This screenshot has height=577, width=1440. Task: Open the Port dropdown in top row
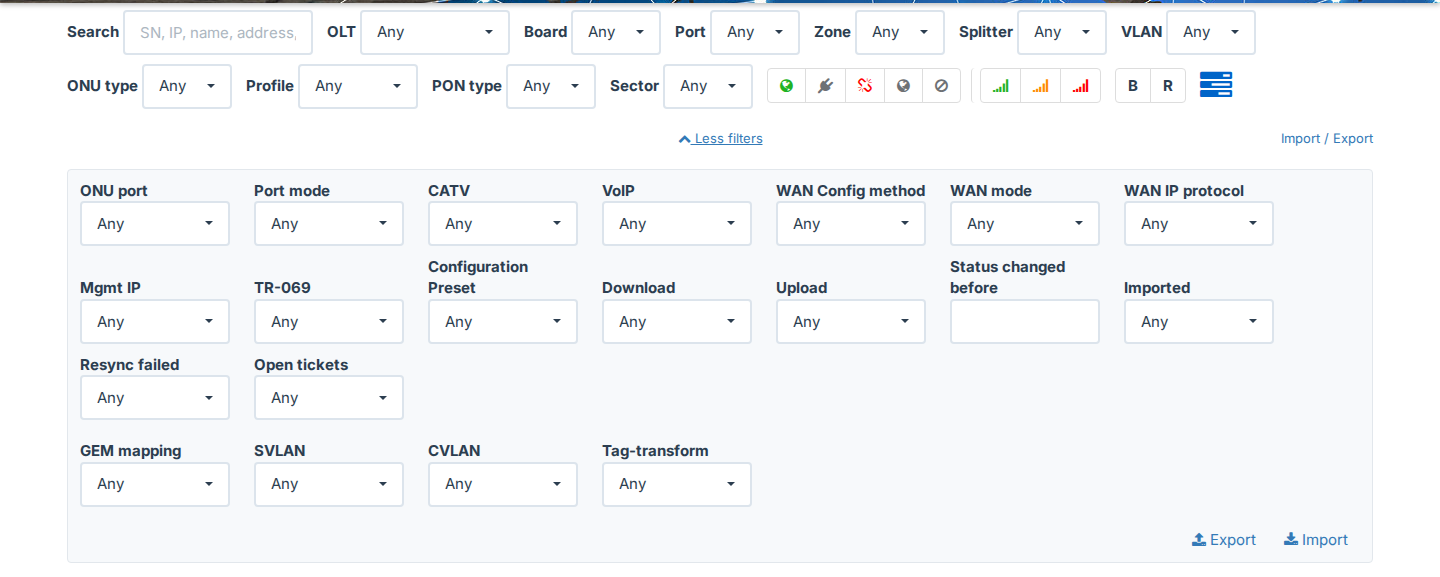755,32
